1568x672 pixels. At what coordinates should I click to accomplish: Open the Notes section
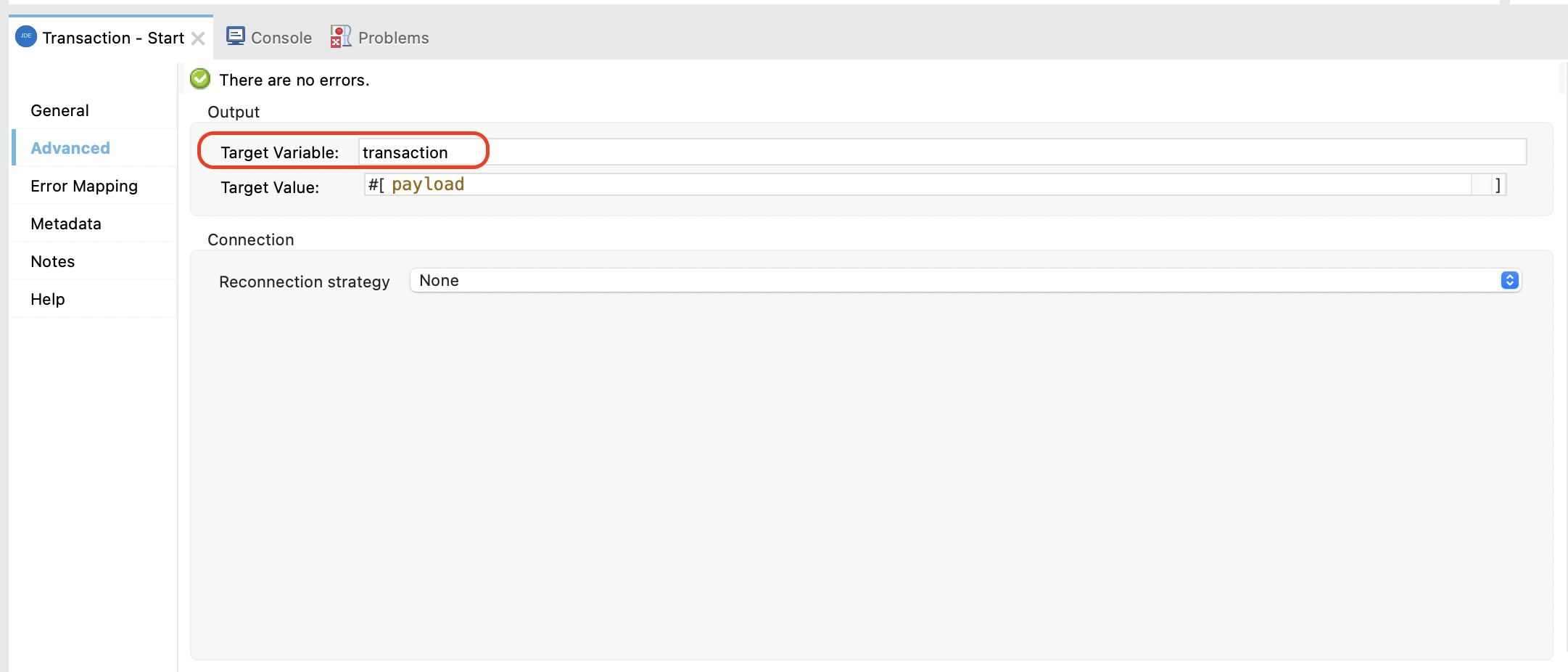53,261
